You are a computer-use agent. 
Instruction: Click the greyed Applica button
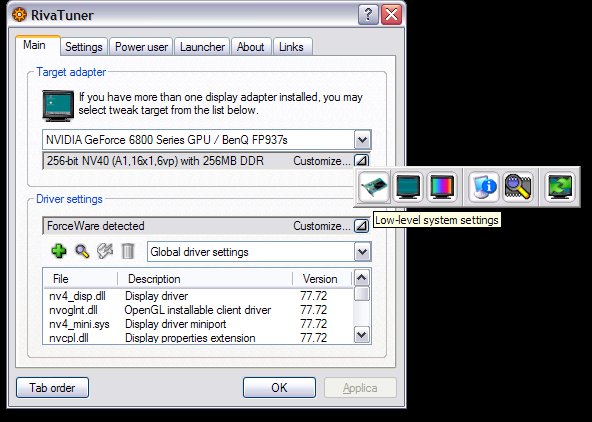360,388
